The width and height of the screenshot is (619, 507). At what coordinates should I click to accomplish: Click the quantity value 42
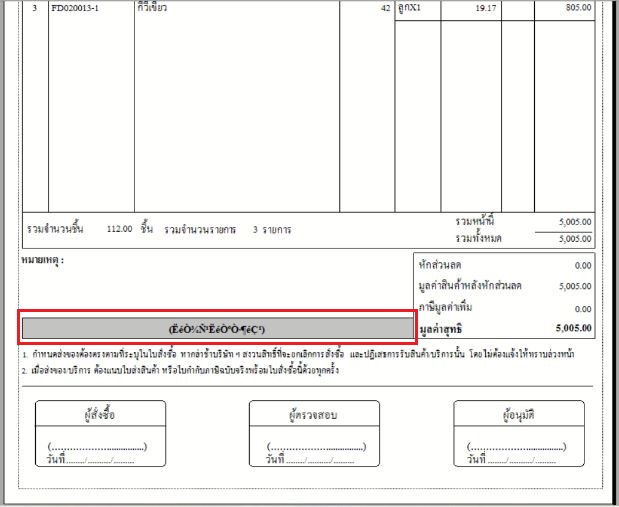[x=384, y=8]
